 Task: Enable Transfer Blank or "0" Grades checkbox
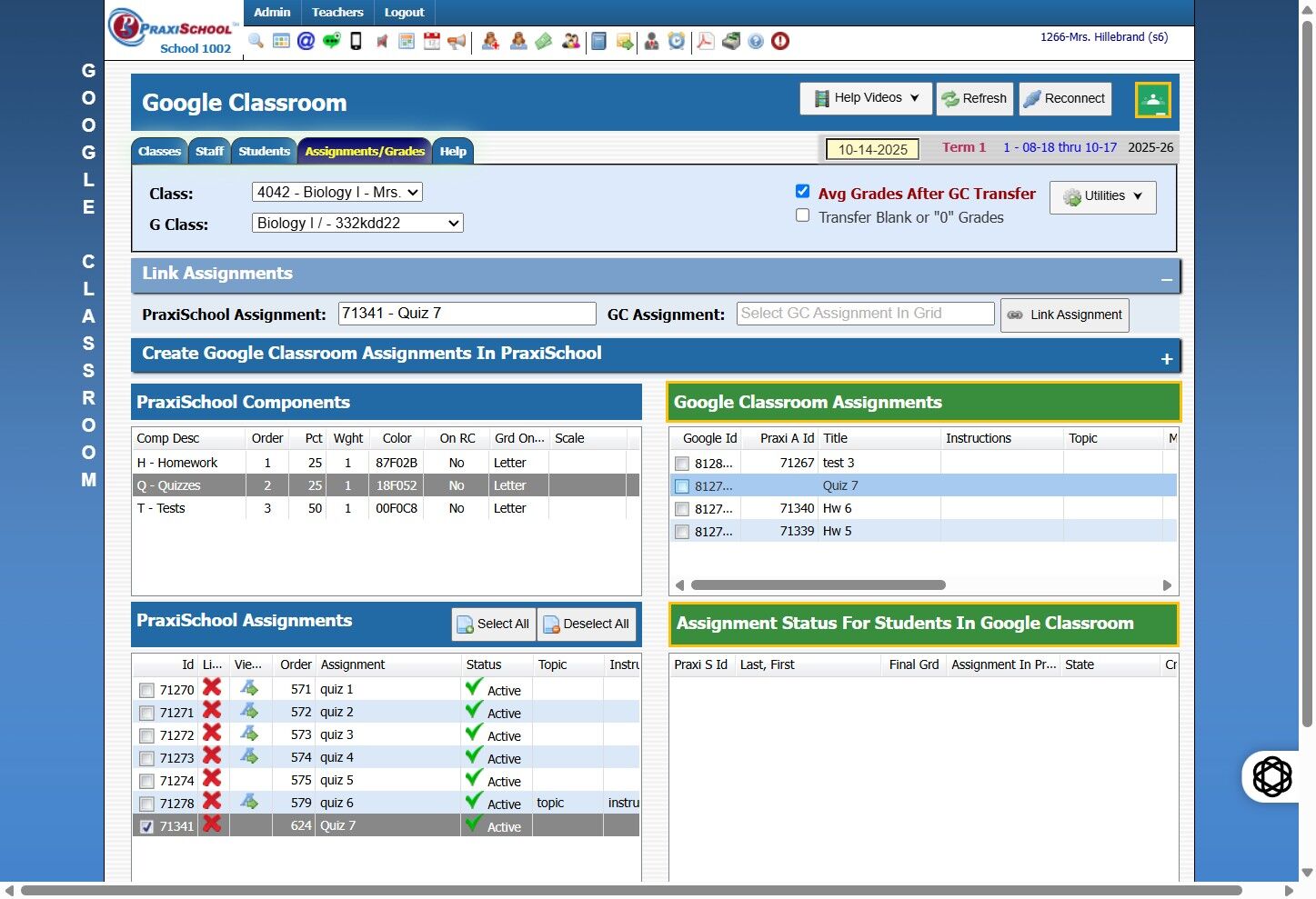[x=802, y=215]
